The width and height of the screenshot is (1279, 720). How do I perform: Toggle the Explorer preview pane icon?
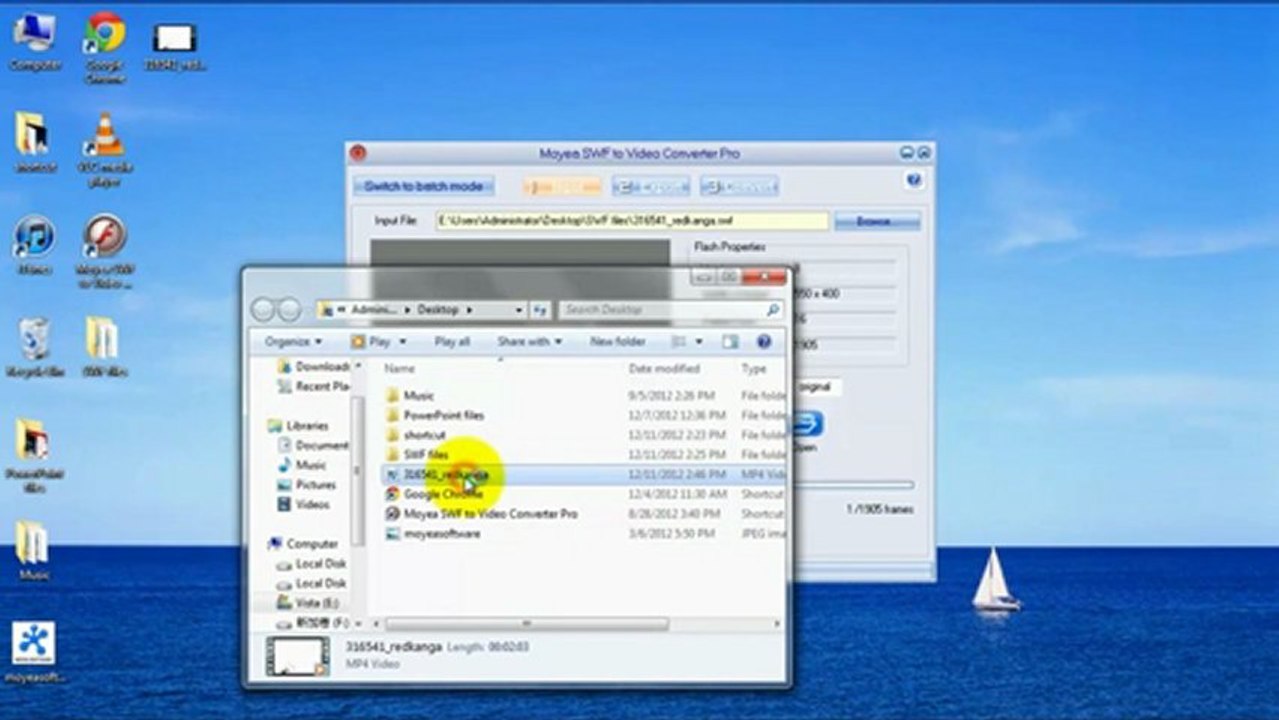click(x=731, y=342)
